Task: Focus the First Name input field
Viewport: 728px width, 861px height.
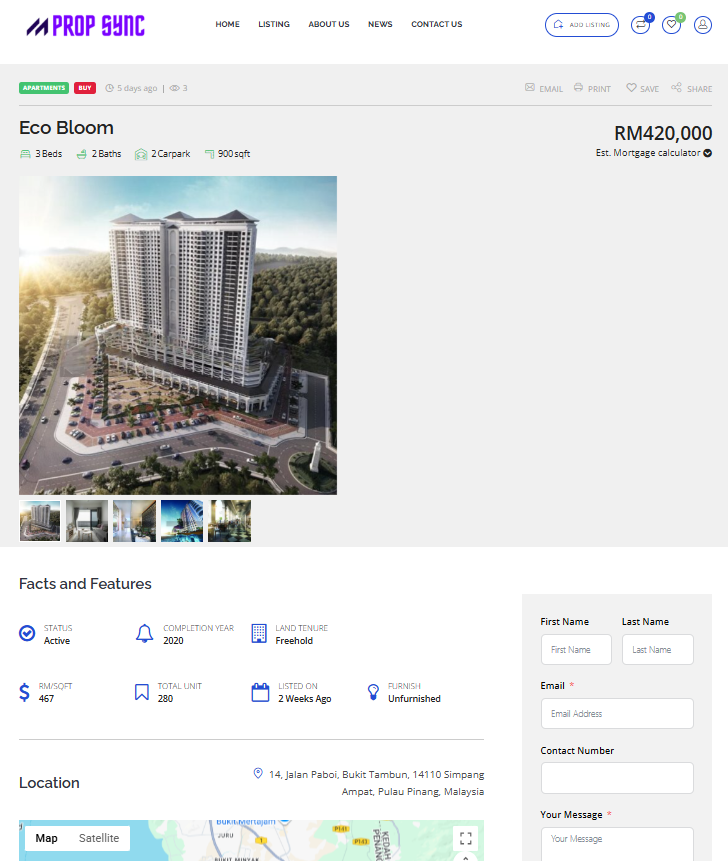Action: (x=576, y=650)
